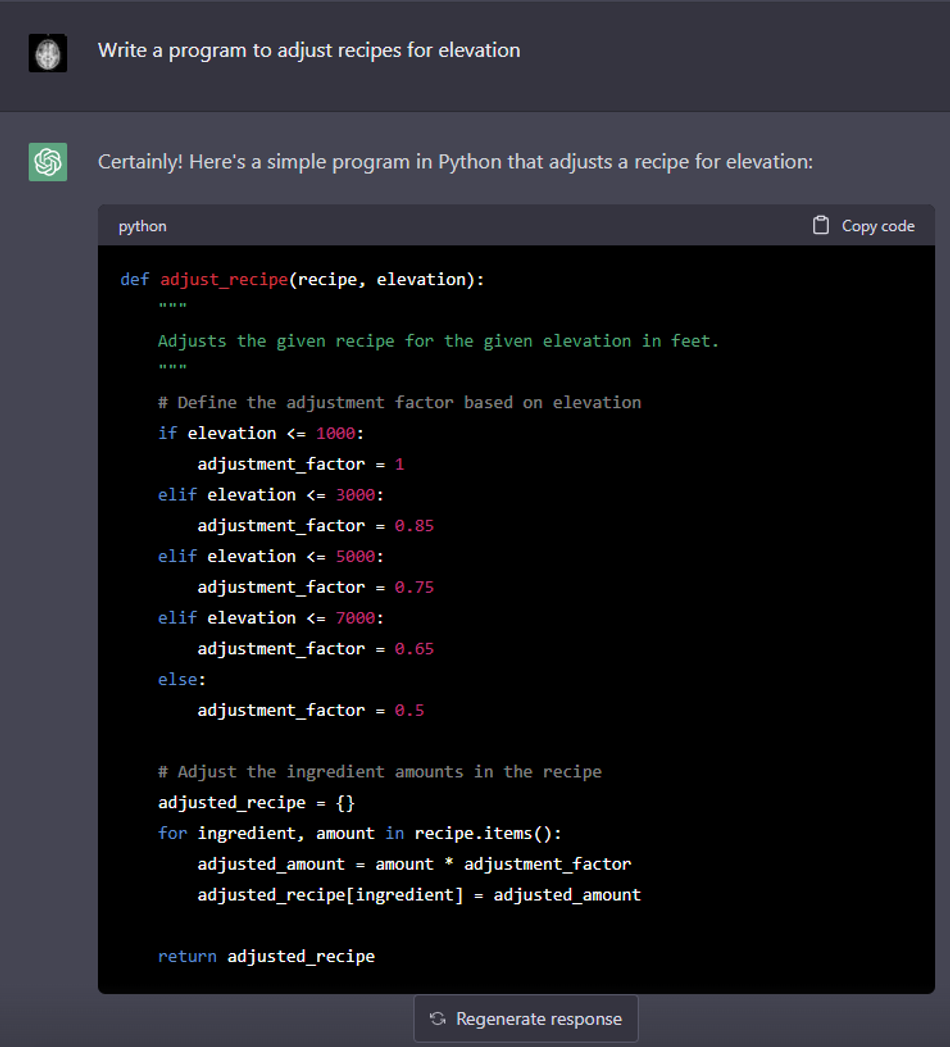Click the comment "# Define the adjustment factor based on elevation"
950x1047 pixels.
coord(399,403)
